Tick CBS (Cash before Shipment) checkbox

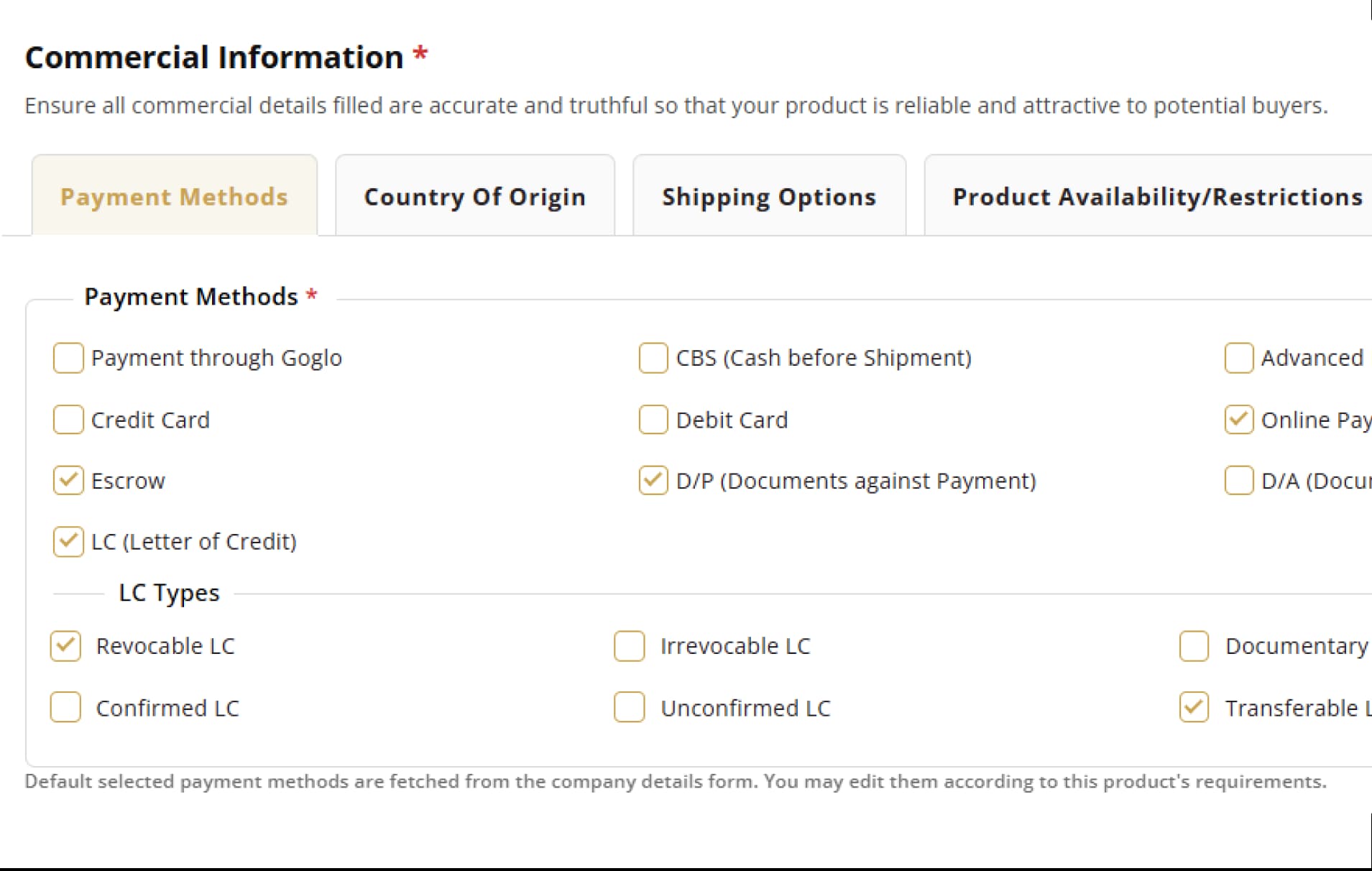tap(653, 358)
